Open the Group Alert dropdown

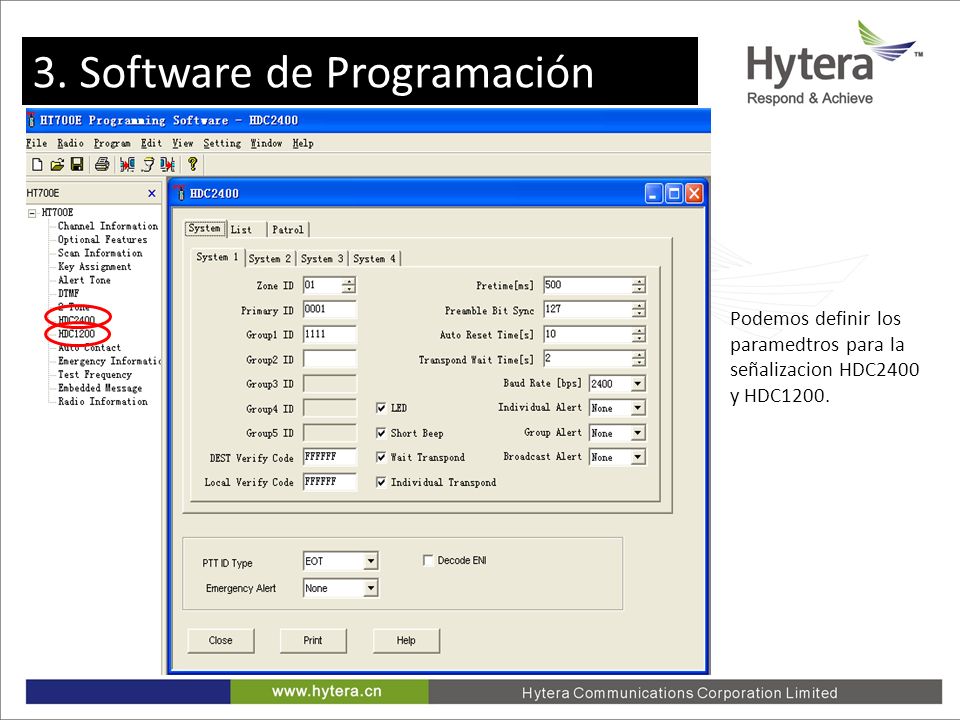(x=637, y=433)
